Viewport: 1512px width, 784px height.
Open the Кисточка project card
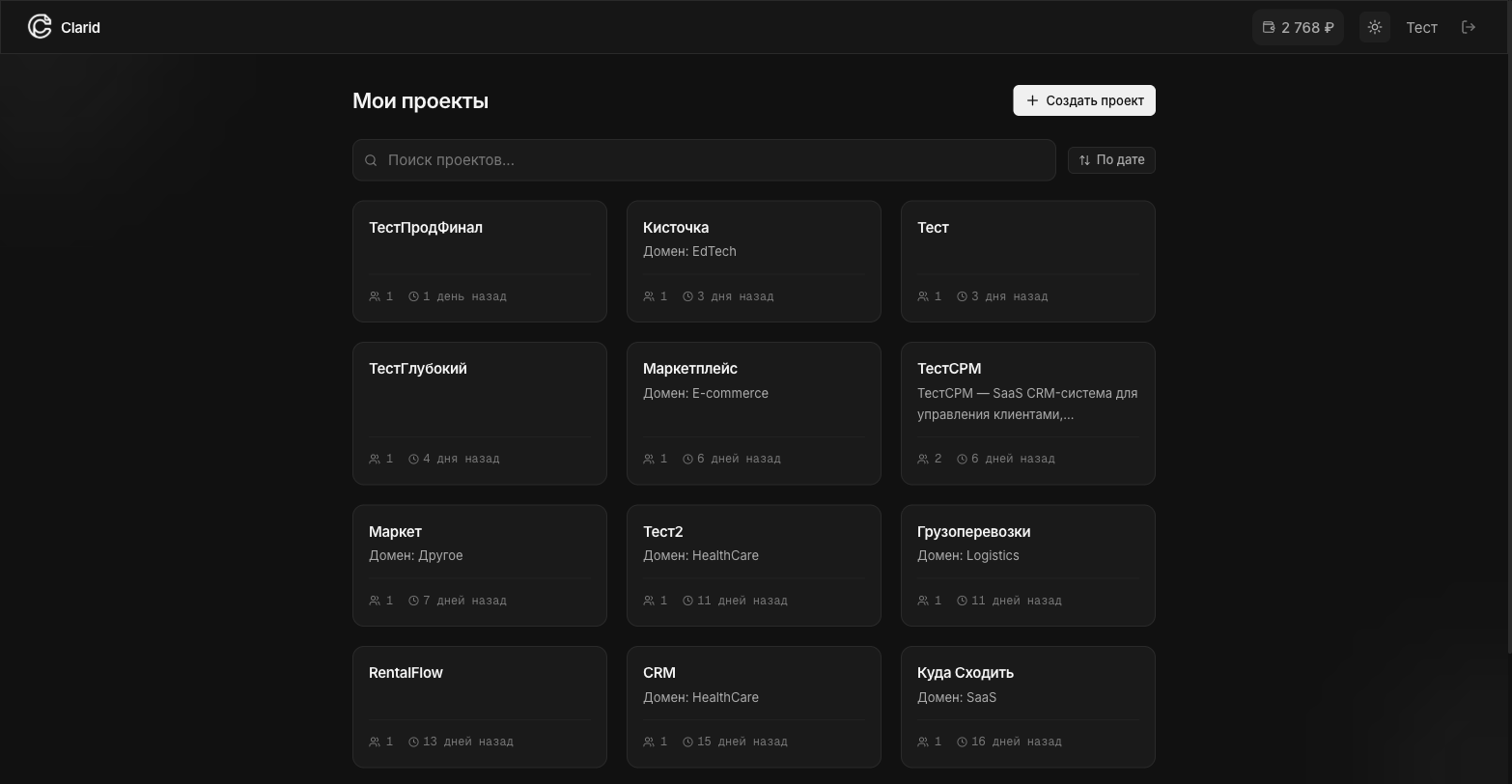pos(753,261)
